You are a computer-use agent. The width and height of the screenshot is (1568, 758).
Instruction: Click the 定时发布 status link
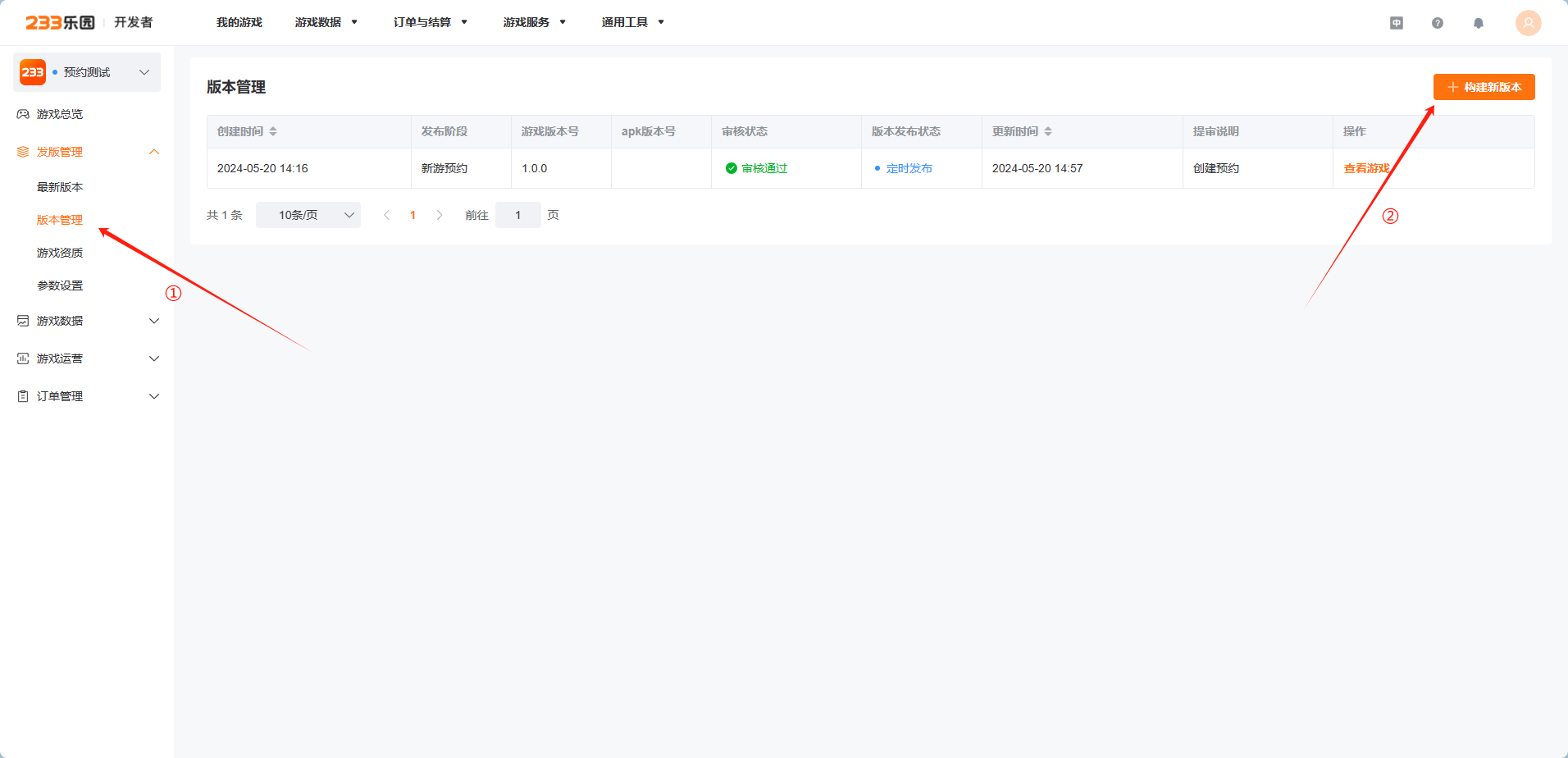[909, 168]
